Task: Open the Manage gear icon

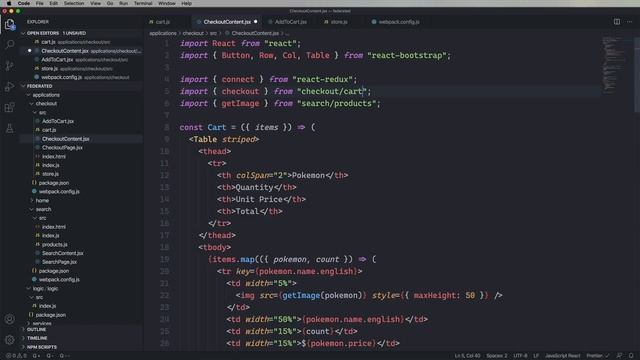Action: click(x=10, y=339)
